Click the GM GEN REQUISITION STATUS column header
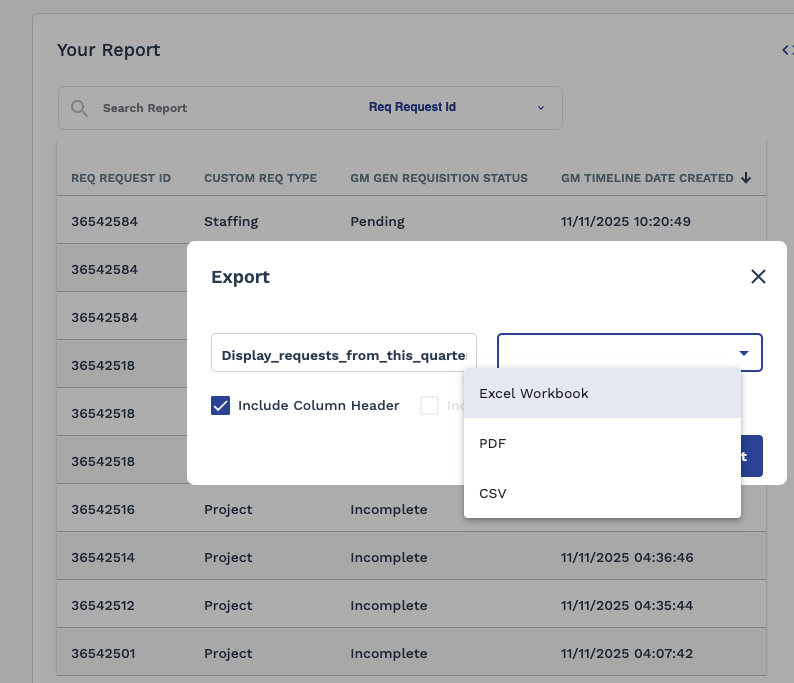The height and width of the screenshot is (683, 794). (438, 178)
